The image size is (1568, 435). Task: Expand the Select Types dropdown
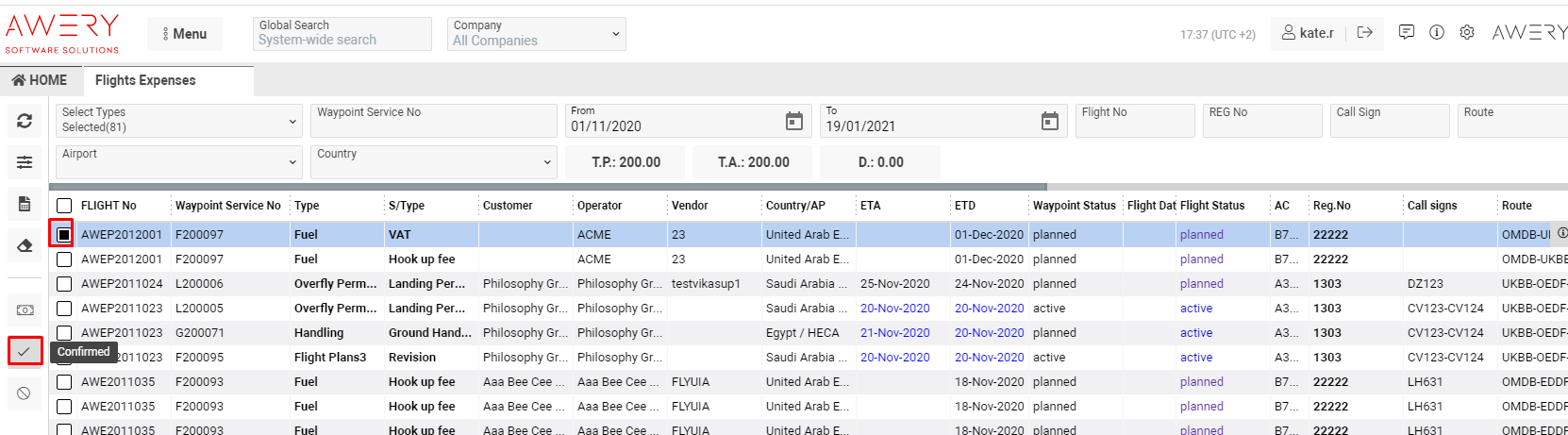179,121
